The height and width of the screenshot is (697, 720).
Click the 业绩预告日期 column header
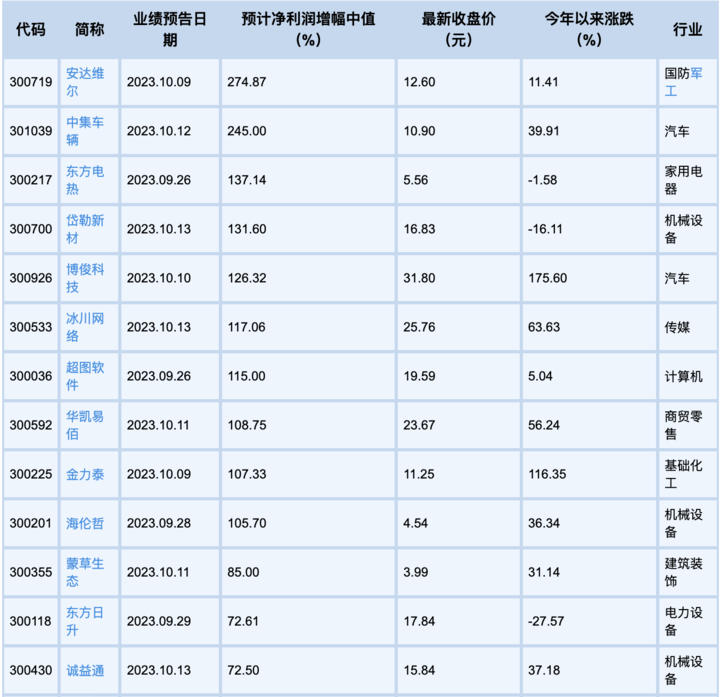coord(170,29)
